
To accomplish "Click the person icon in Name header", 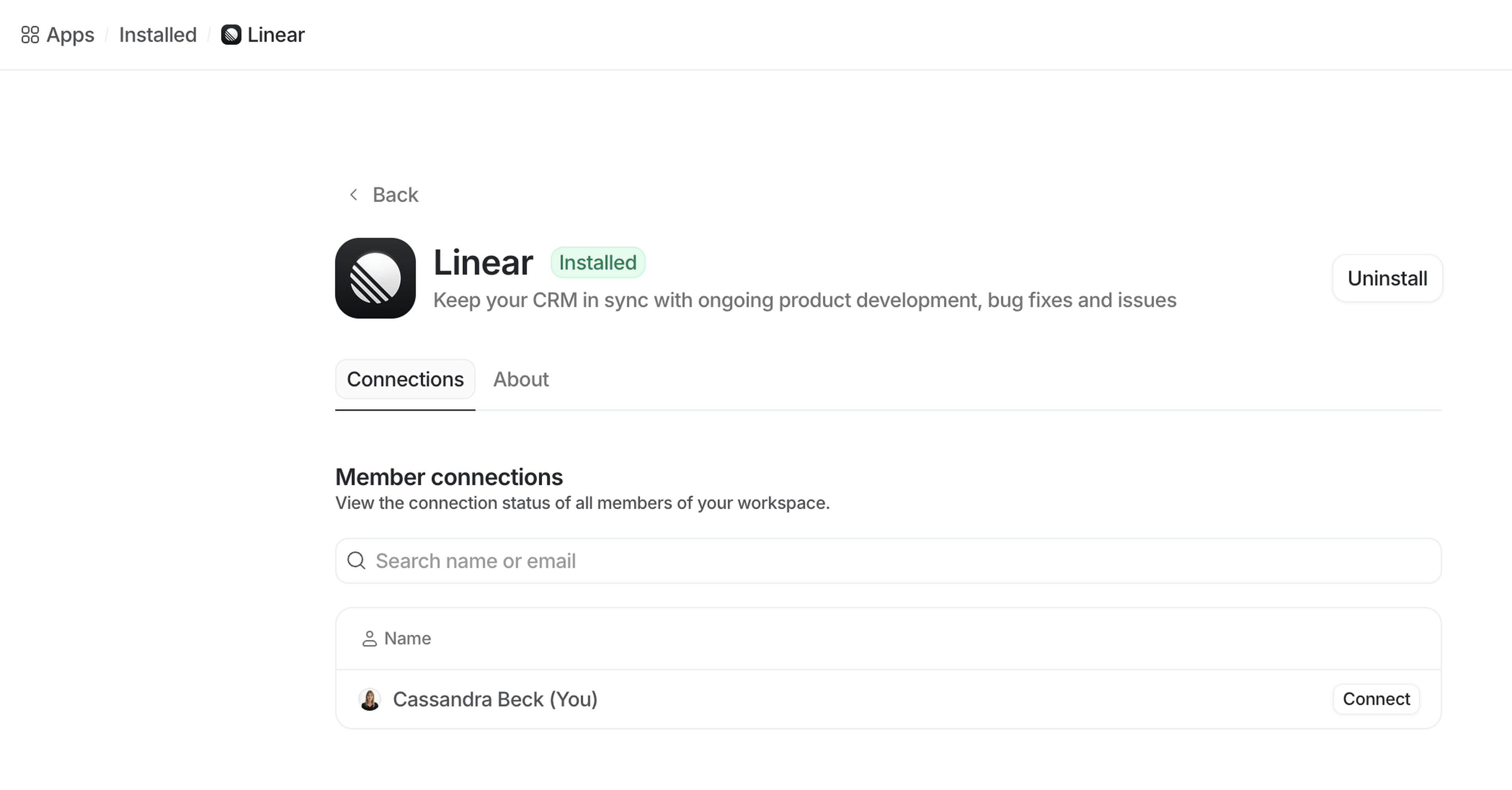I will [x=369, y=638].
